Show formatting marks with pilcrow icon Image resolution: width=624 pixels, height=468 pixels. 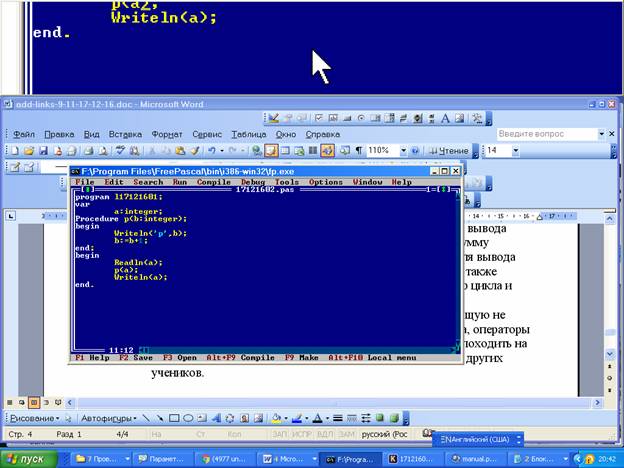tap(359, 151)
